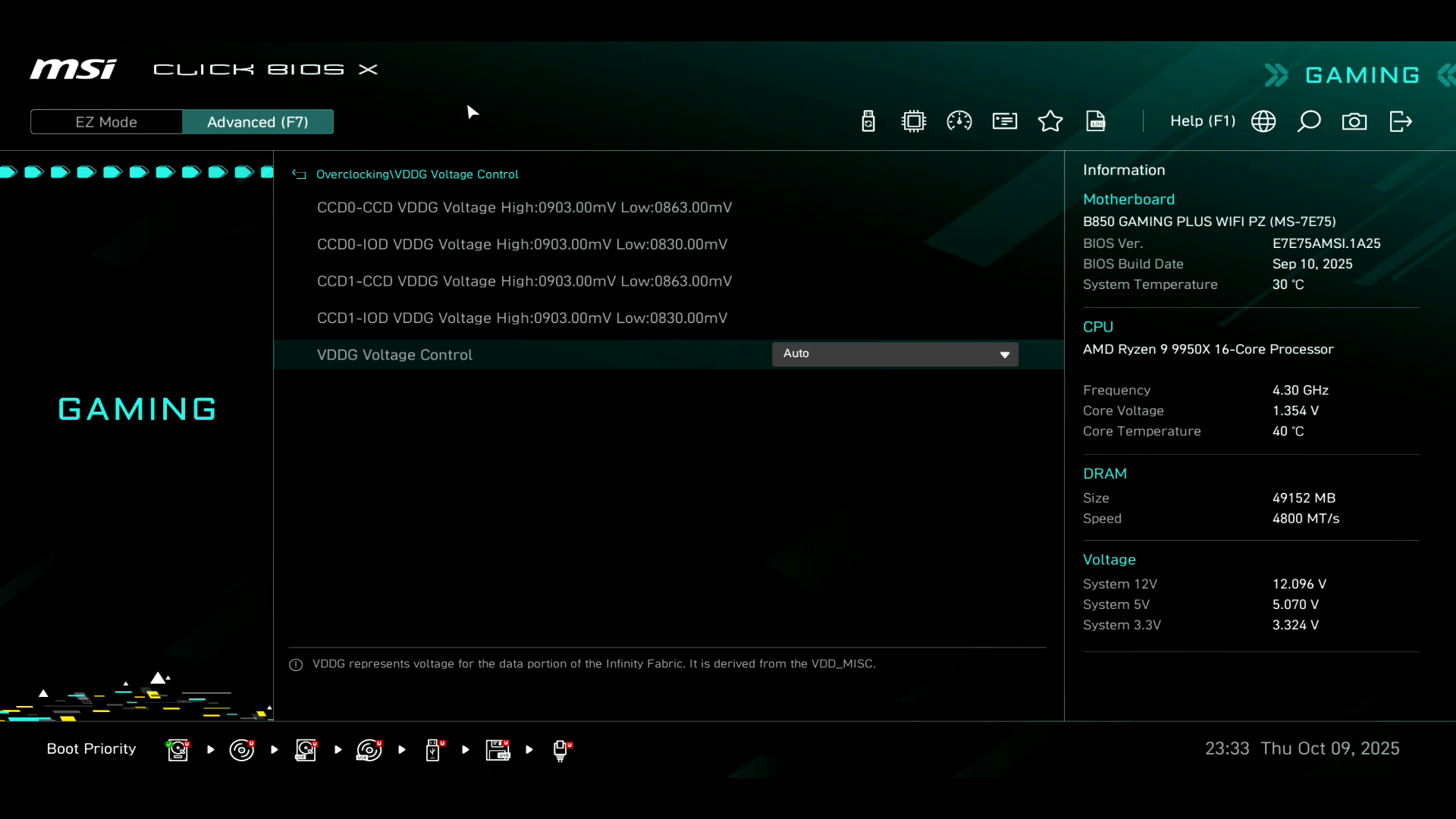Click the back arrow beside Overclocking breadcrumb

click(300, 174)
